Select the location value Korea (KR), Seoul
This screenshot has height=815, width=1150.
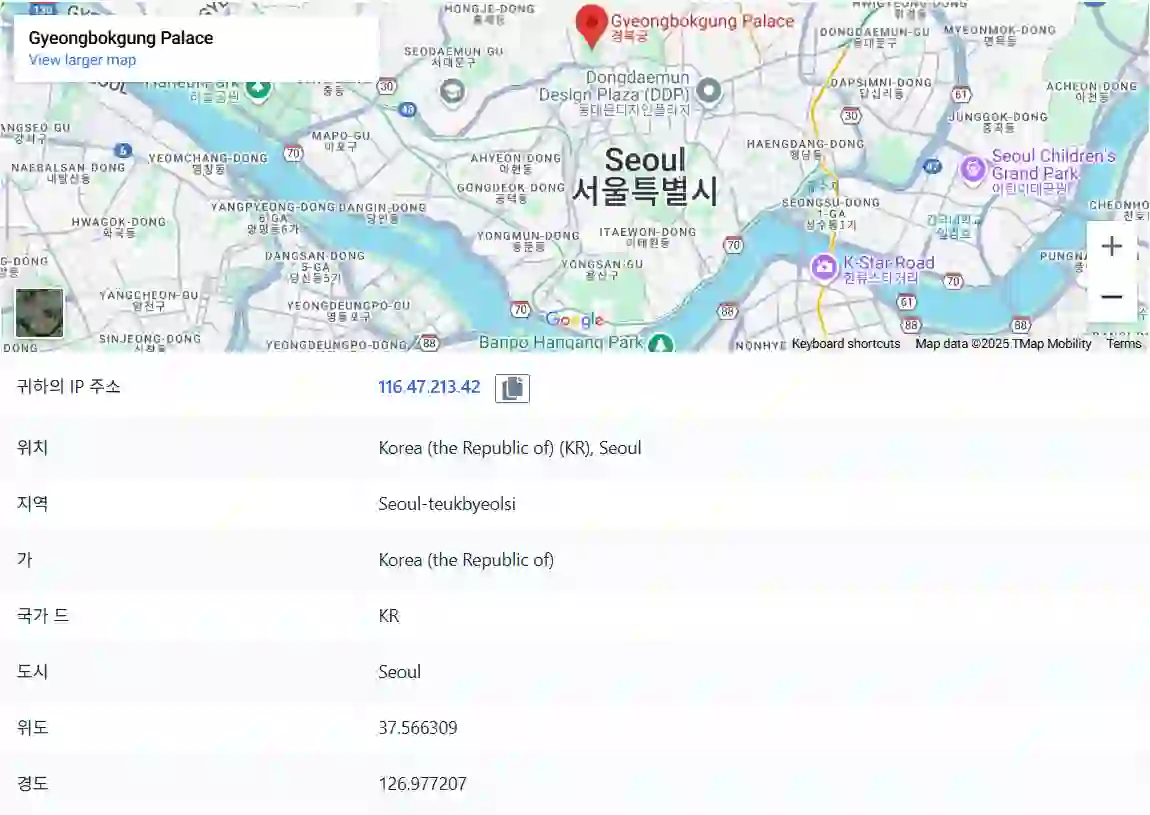point(510,448)
